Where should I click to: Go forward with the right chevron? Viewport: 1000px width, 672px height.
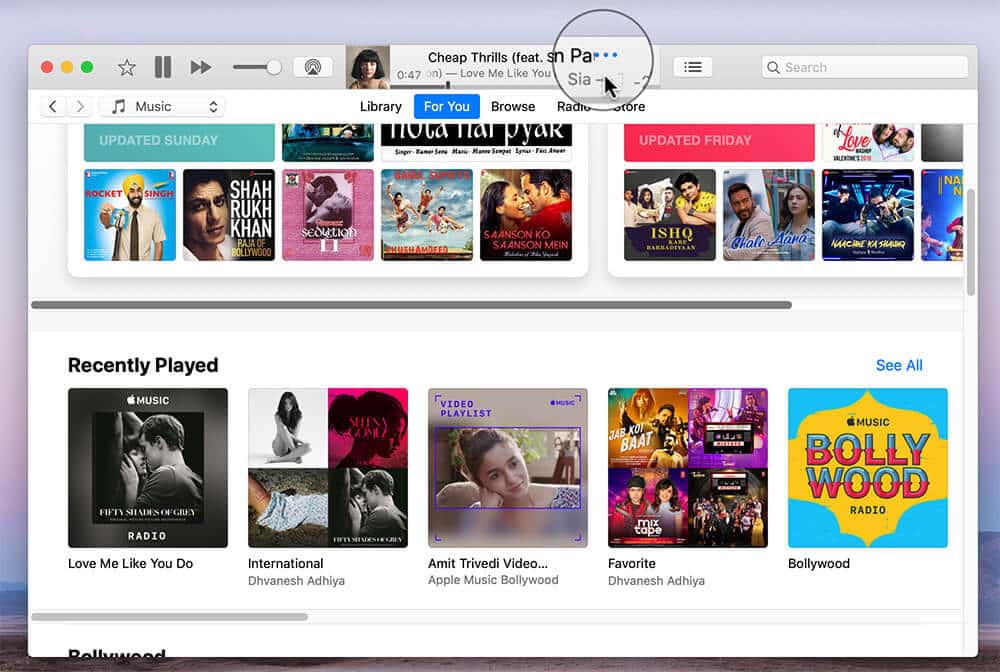click(80, 106)
